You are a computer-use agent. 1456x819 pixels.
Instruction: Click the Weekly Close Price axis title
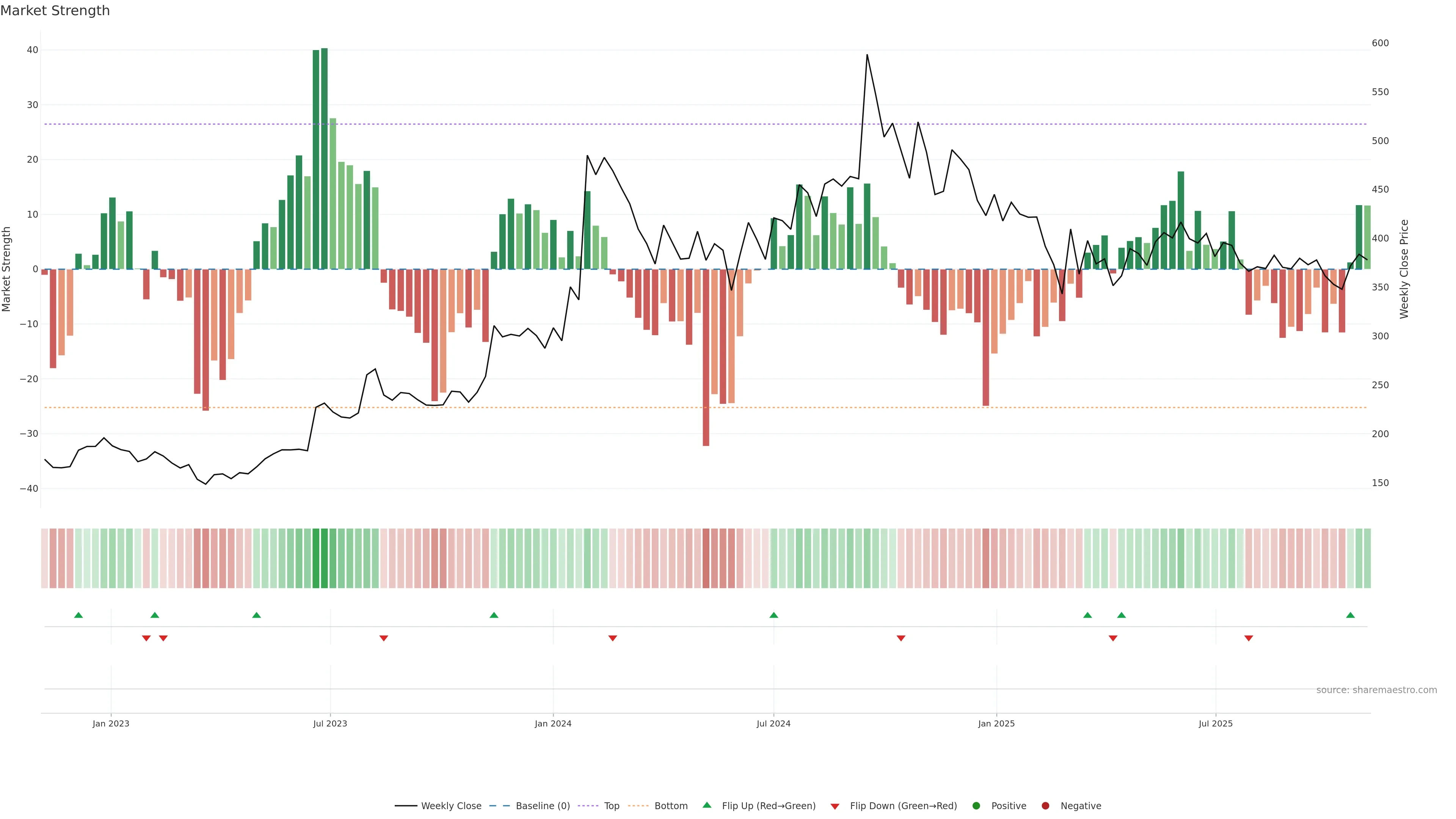[1404, 269]
